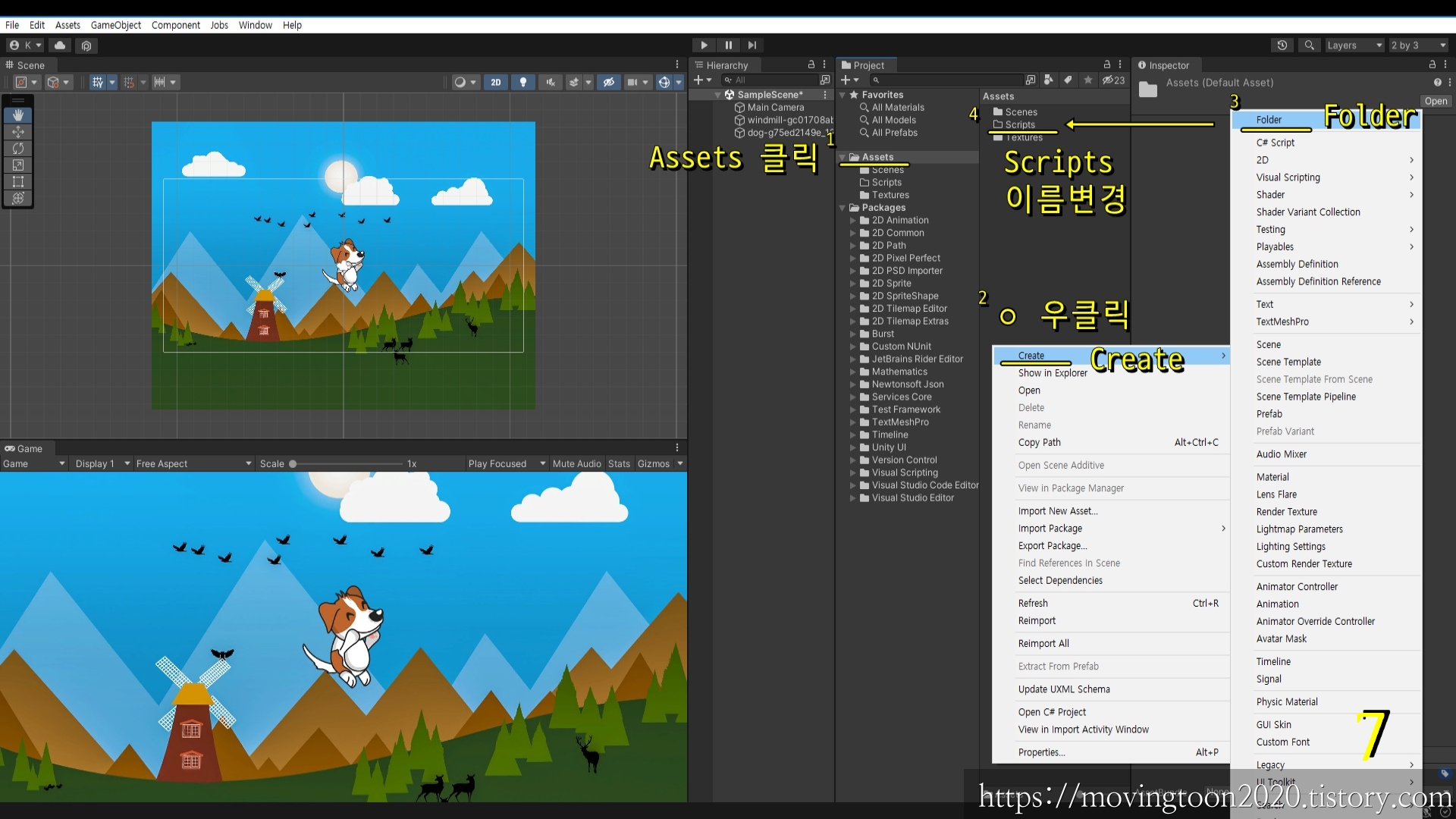
Task: Select the Move tool
Action: click(18, 132)
